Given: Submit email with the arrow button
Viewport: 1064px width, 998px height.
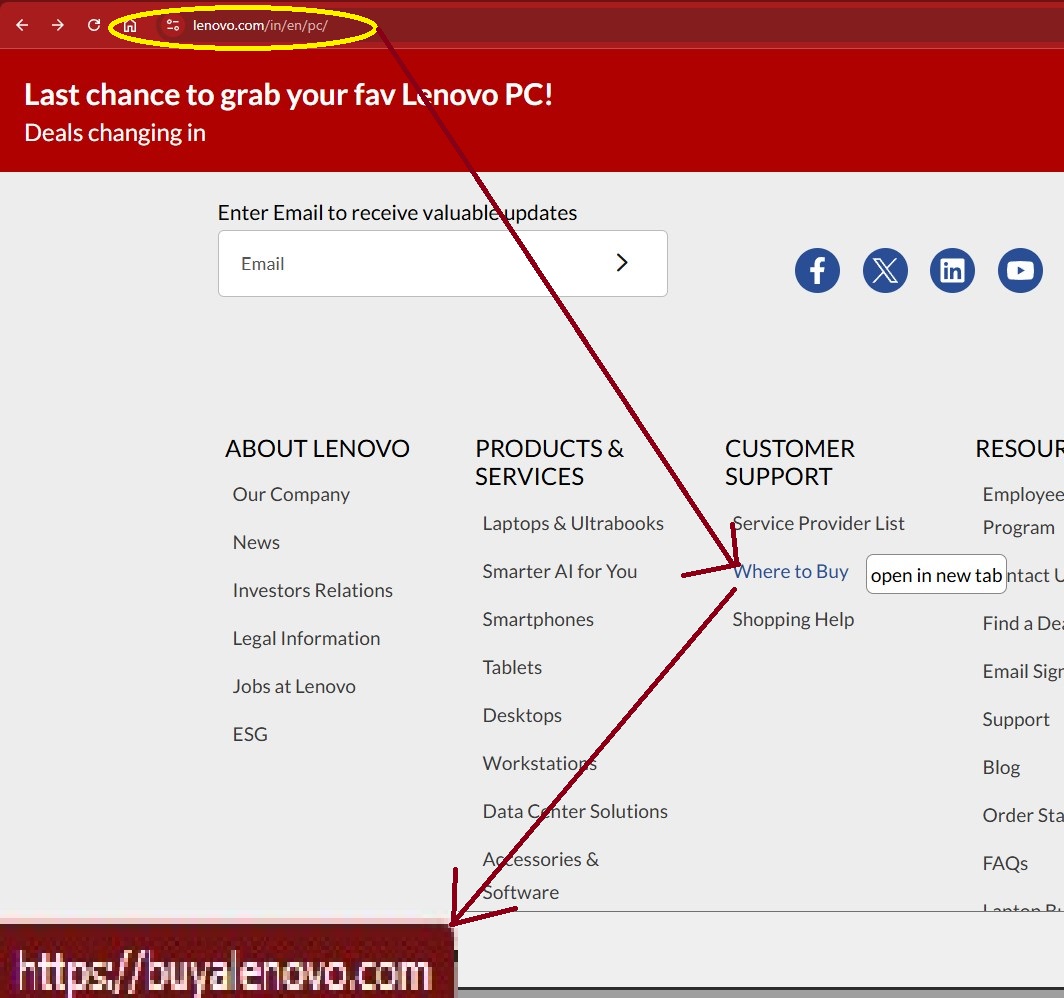Looking at the screenshot, I should [622, 263].
